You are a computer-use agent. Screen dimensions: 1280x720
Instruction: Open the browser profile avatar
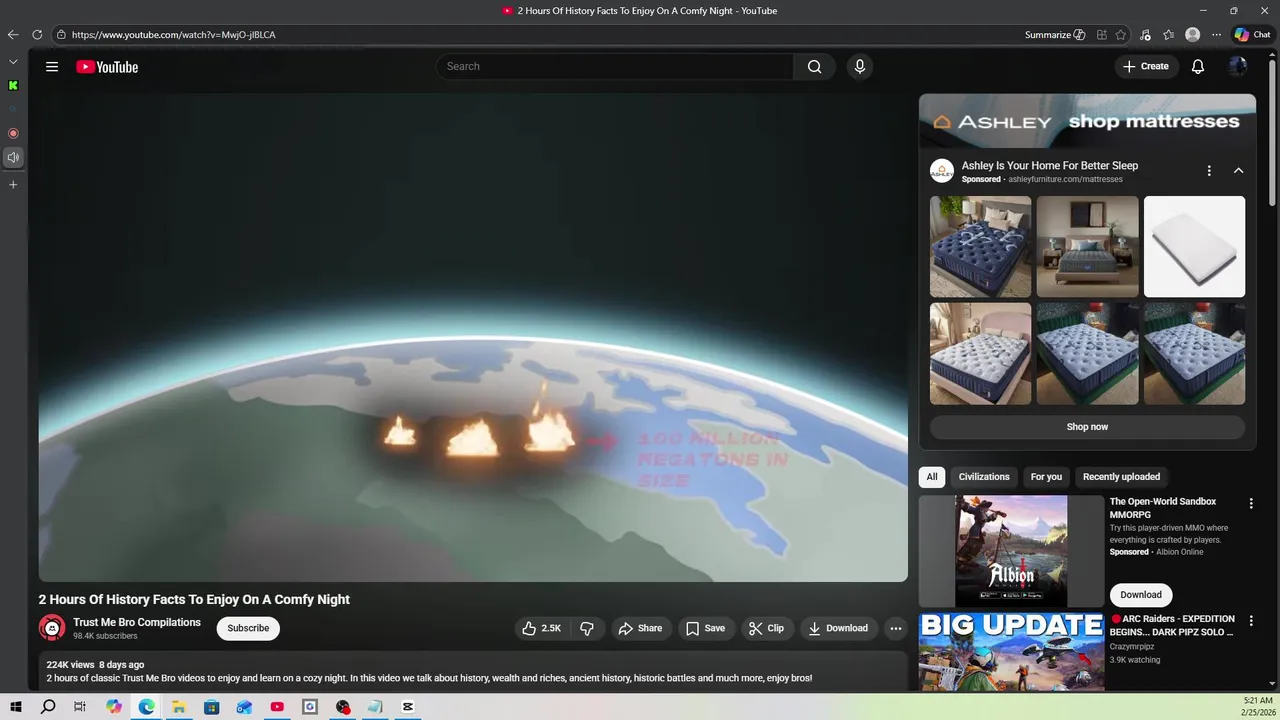click(1192, 35)
